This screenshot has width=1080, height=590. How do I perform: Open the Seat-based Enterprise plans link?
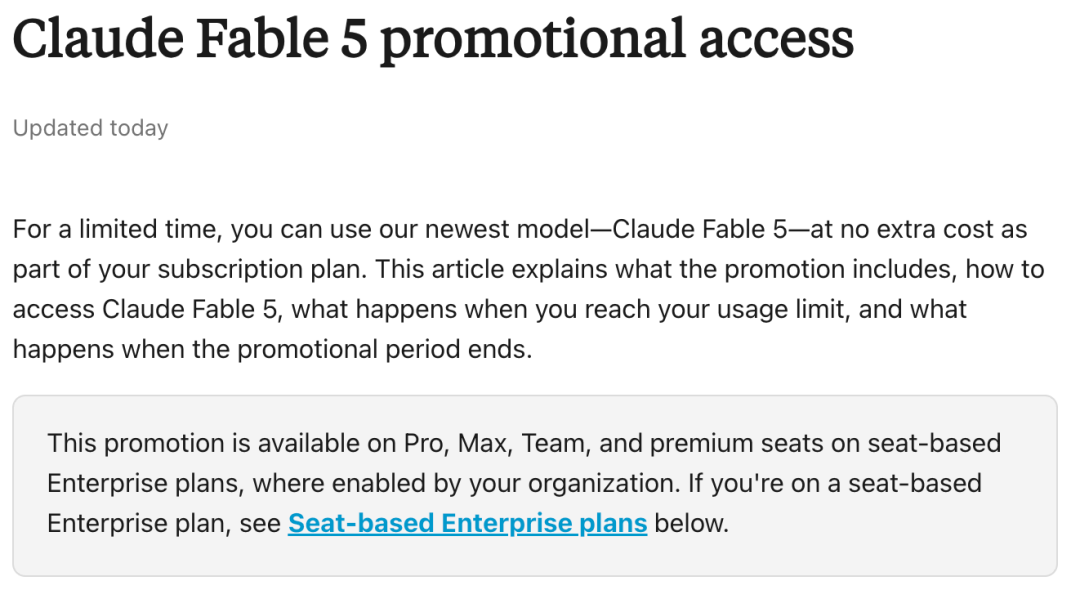[x=467, y=523]
